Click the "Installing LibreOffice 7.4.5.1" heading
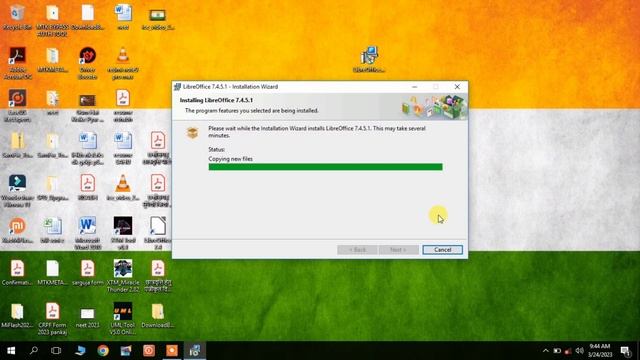The width and height of the screenshot is (640, 360). click(216, 100)
